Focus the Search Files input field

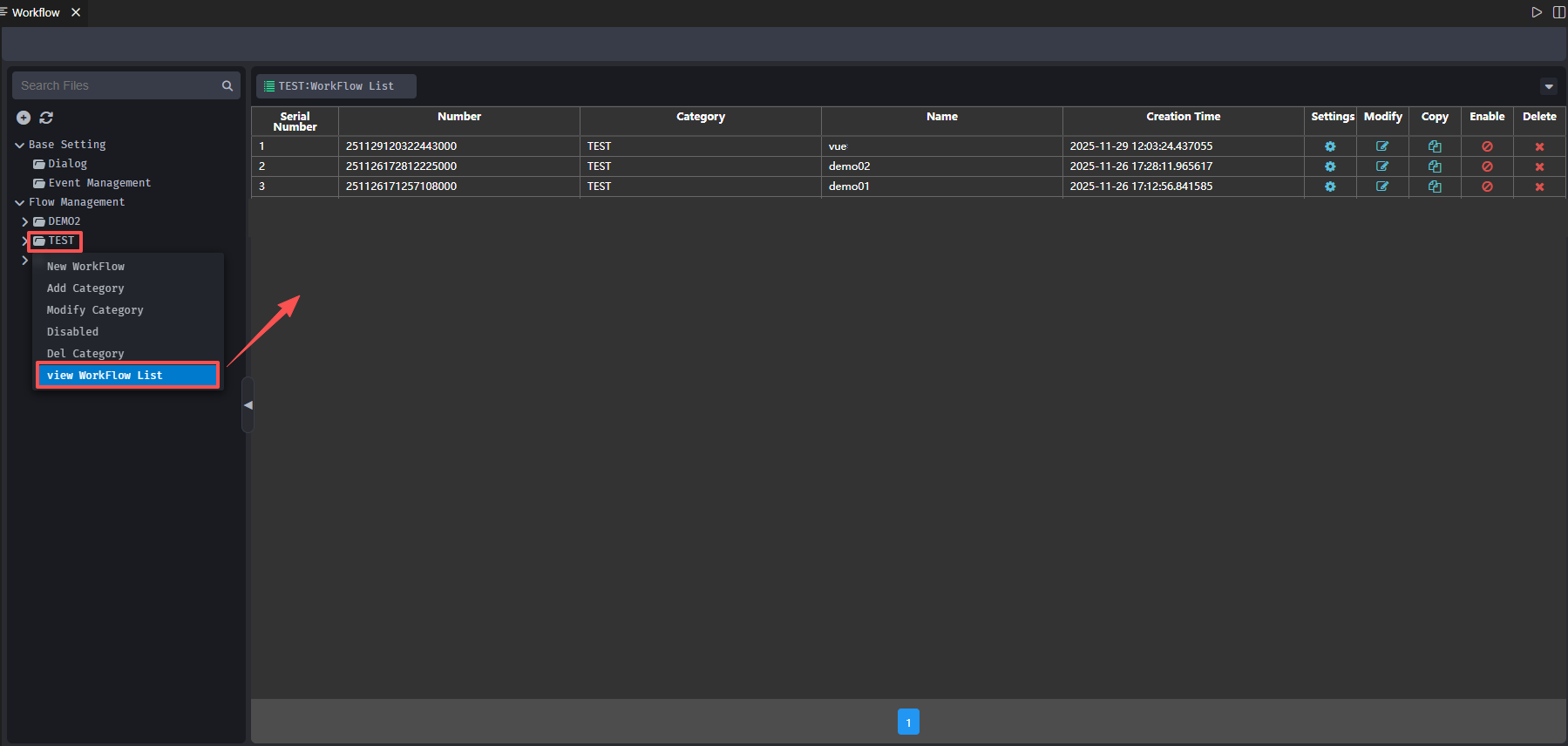(117, 85)
